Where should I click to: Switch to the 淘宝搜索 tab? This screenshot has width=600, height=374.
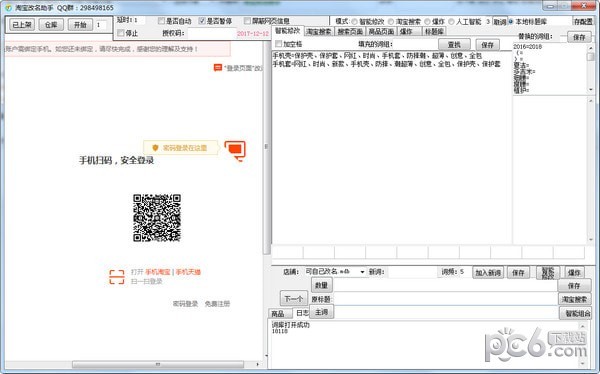(x=319, y=31)
